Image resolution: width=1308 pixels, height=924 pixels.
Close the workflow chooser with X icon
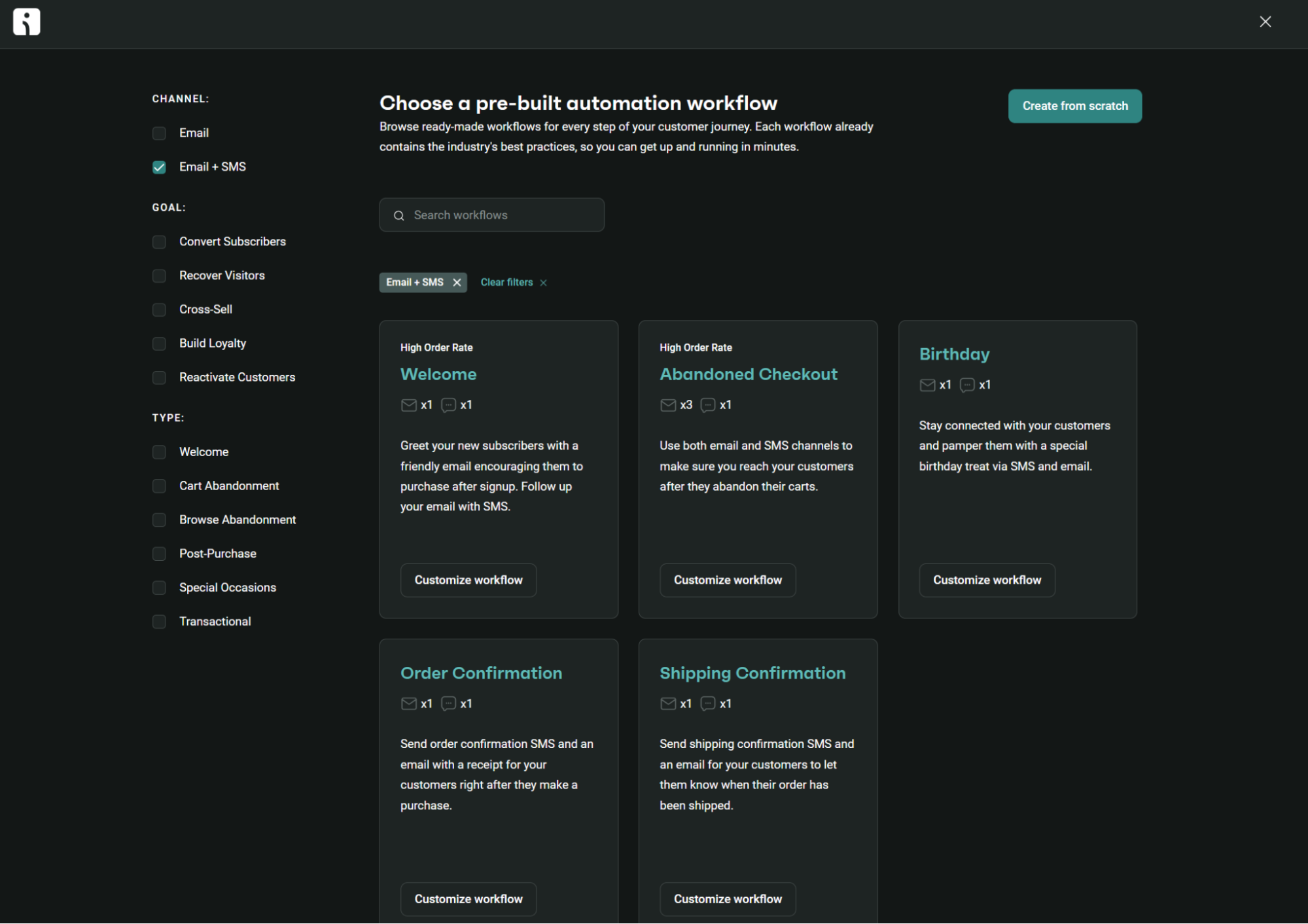click(x=1265, y=22)
